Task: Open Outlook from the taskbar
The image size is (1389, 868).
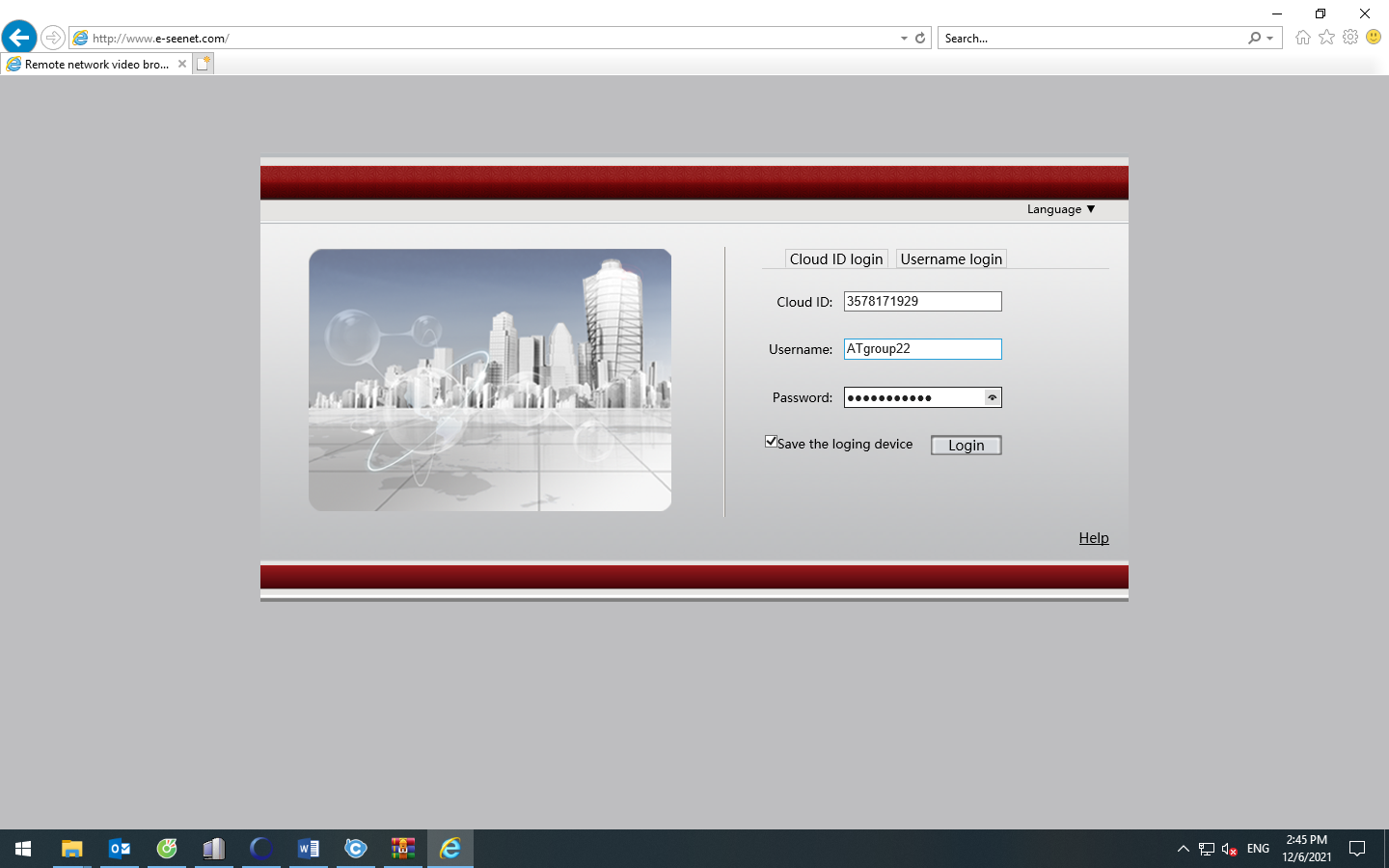Action: 120,849
